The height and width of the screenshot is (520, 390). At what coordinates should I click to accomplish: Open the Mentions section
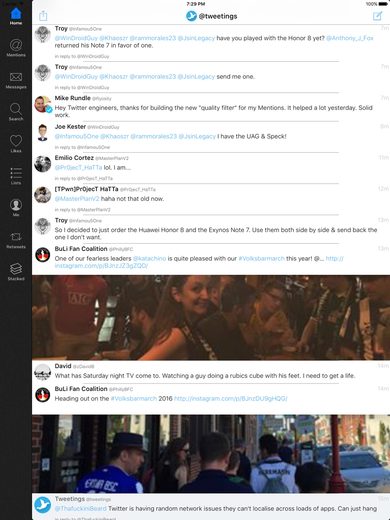(16, 48)
